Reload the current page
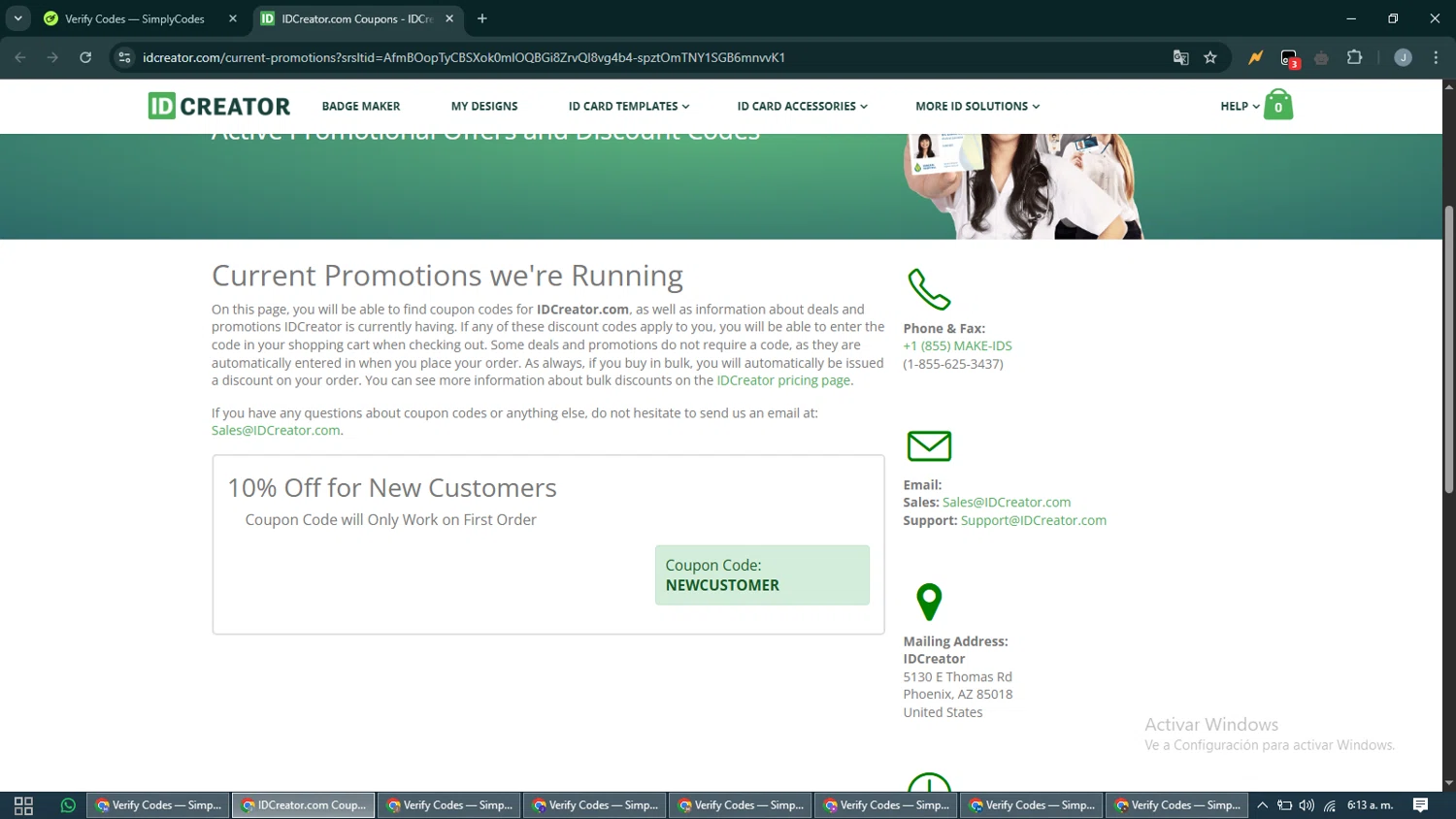Image resolution: width=1456 pixels, height=819 pixels. 85,57
